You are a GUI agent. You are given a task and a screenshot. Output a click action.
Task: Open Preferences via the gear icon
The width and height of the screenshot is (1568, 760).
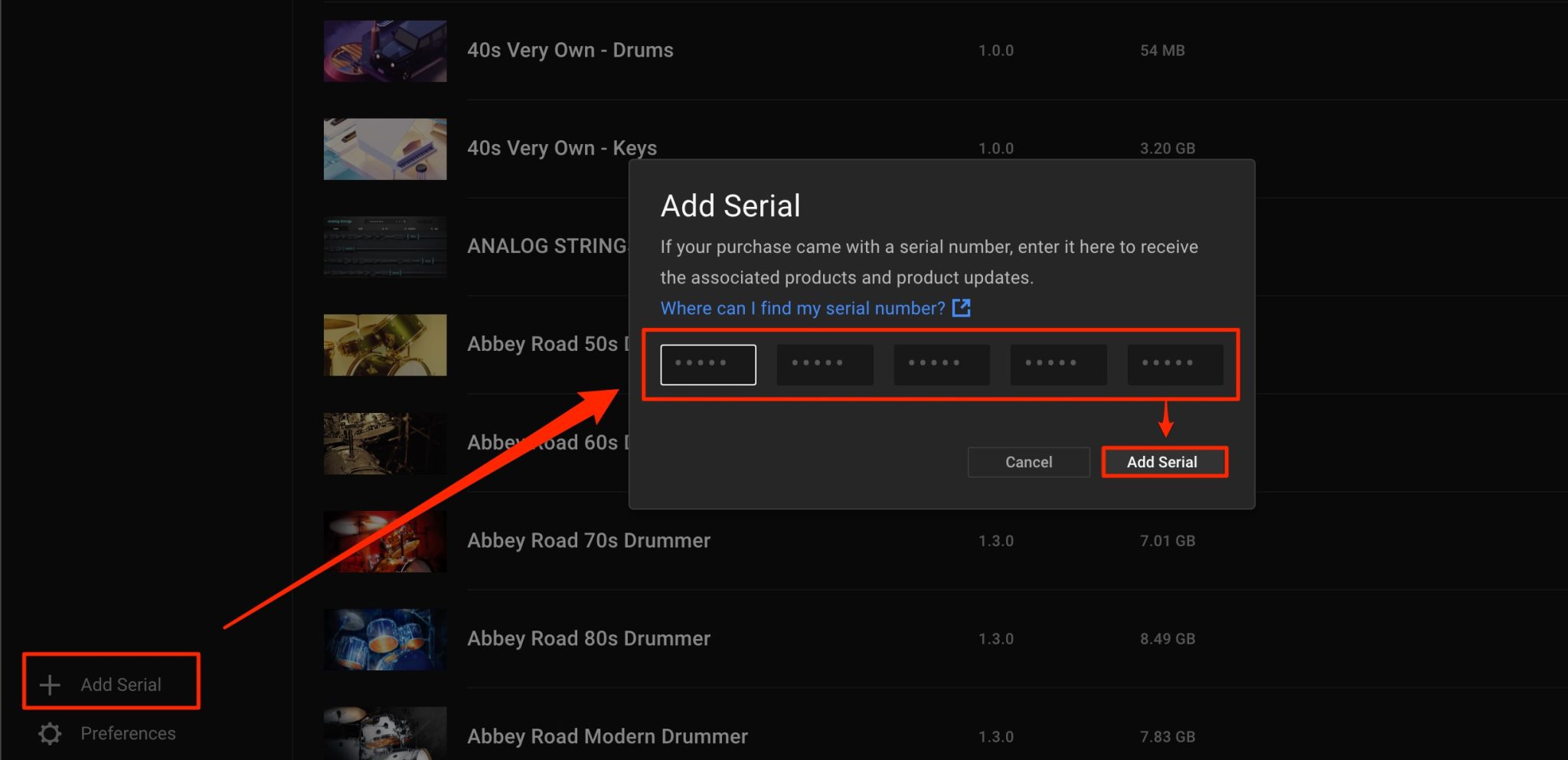[50, 733]
